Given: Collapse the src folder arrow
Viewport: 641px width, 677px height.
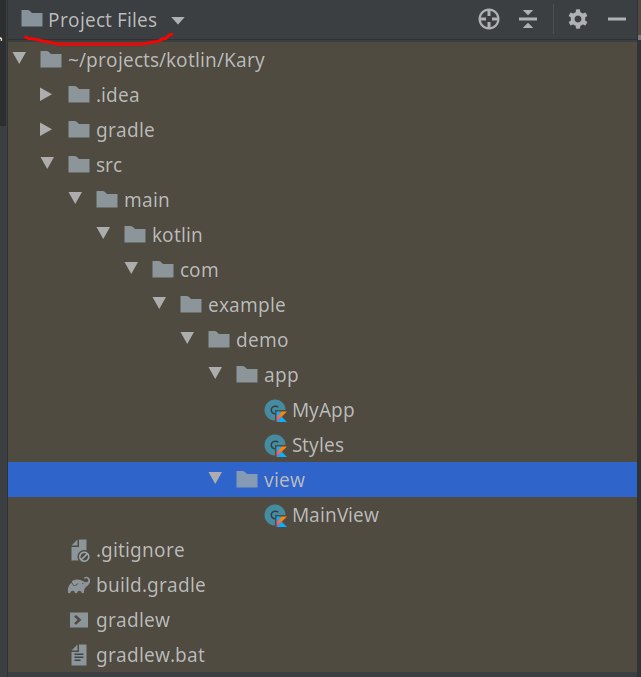Looking at the screenshot, I should tap(47, 163).
